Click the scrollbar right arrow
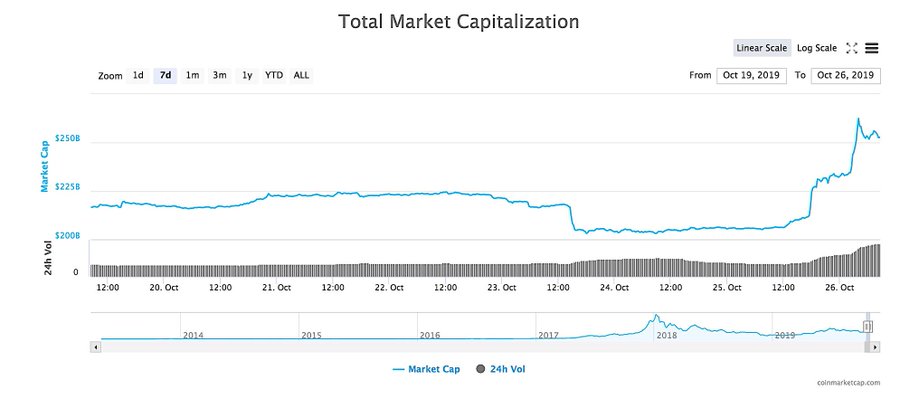Screen dimensions: 900x399 pos(875,347)
